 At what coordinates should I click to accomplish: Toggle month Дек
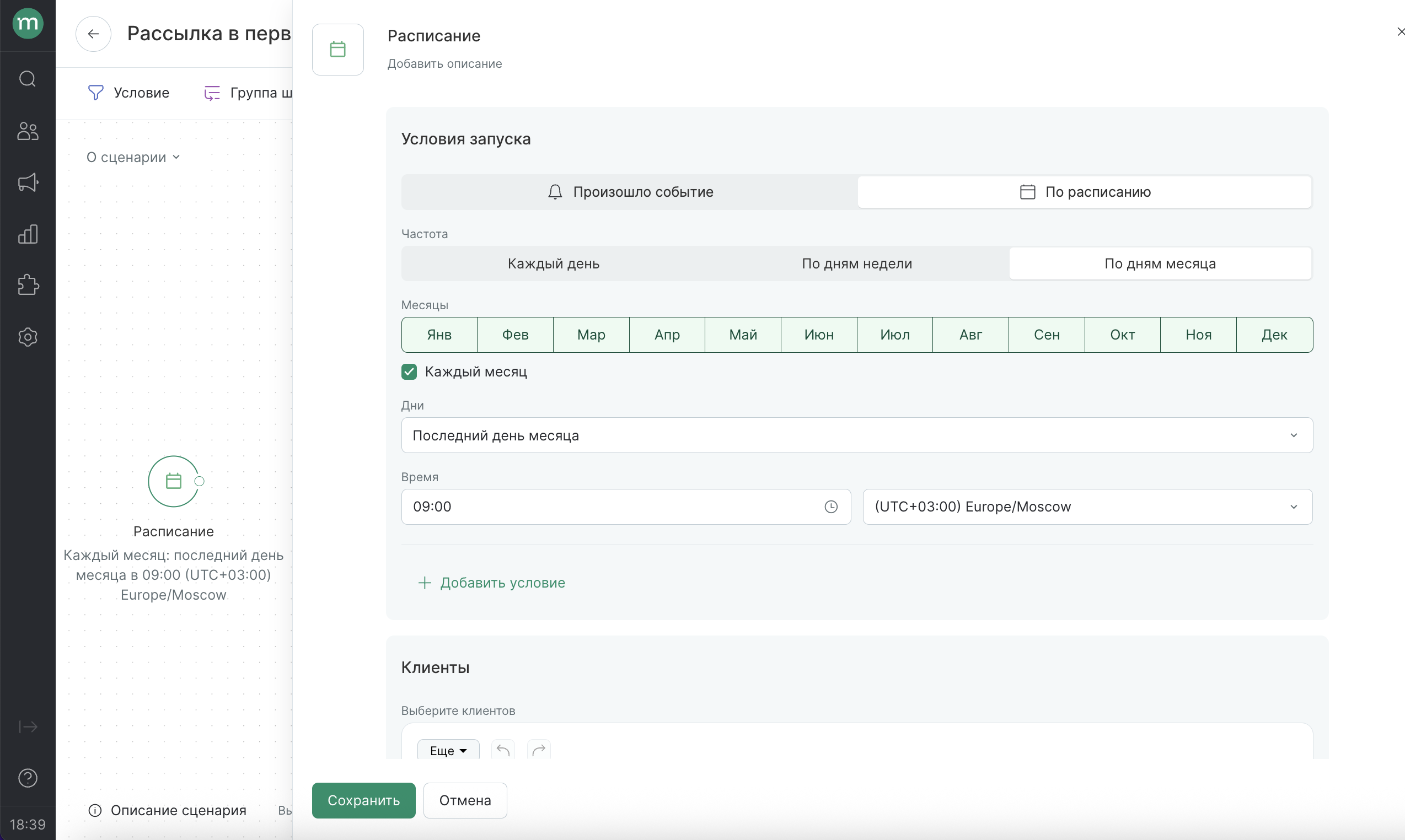pos(1274,335)
